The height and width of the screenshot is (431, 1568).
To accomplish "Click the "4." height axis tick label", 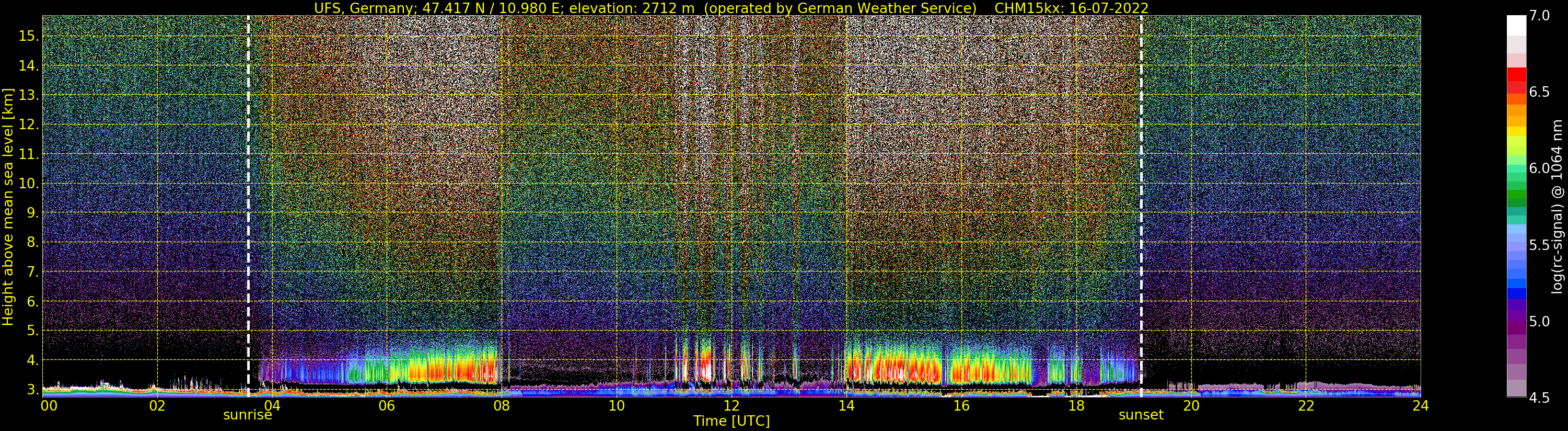I will click(32, 360).
